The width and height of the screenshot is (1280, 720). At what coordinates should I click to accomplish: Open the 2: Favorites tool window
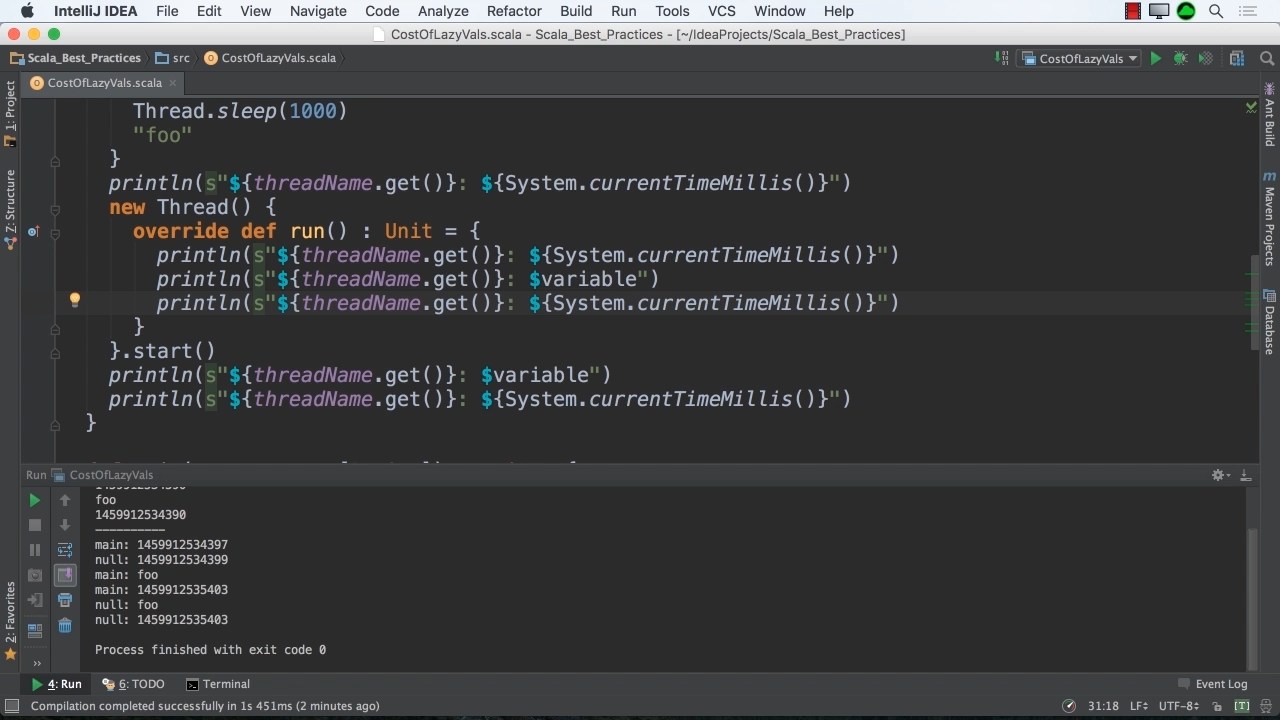point(10,620)
